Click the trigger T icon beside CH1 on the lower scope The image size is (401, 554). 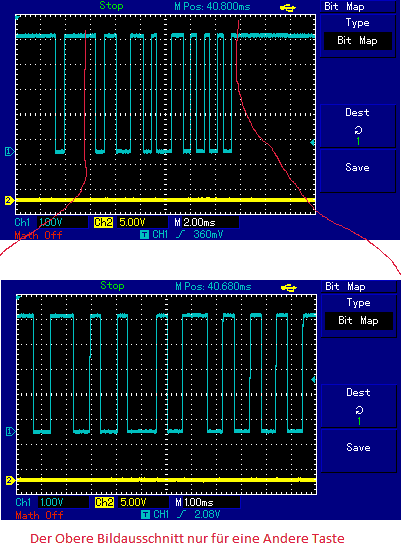(x=145, y=514)
